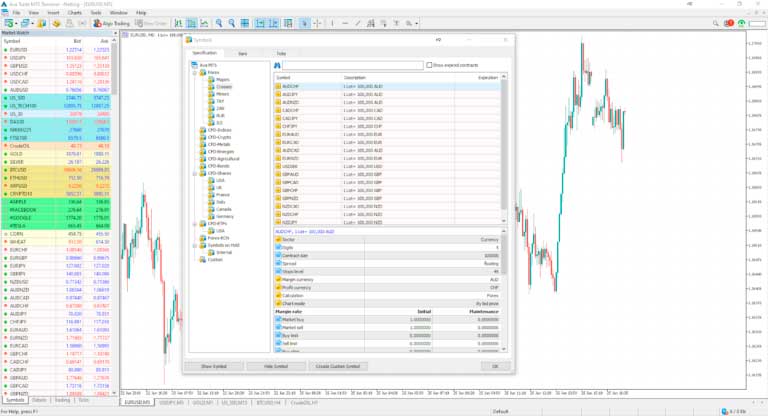Zoom in the chart with magnifier plus

point(219,23)
